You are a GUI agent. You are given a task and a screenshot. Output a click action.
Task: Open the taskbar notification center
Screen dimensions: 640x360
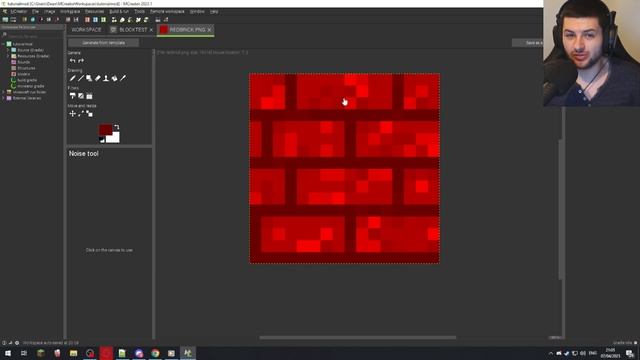click(630, 353)
